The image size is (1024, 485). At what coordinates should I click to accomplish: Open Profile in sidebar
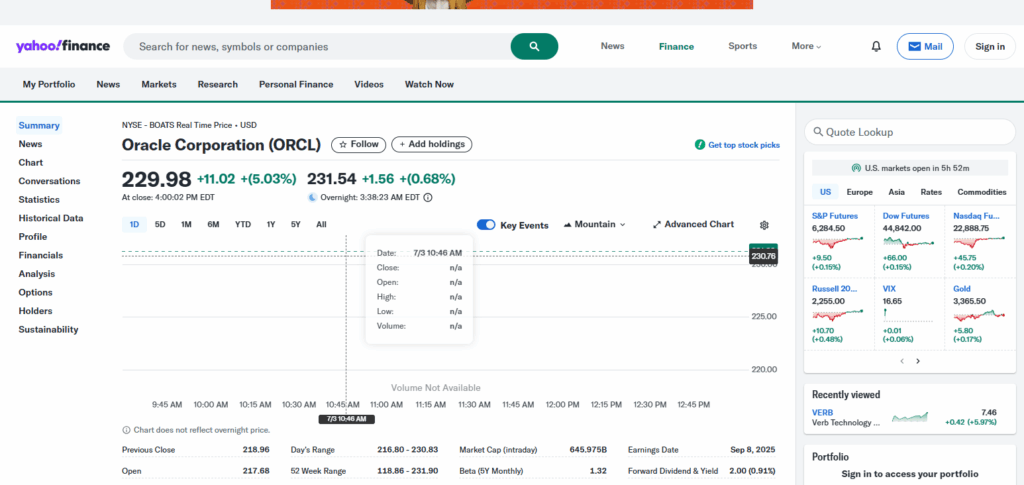(x=33, y=236)
